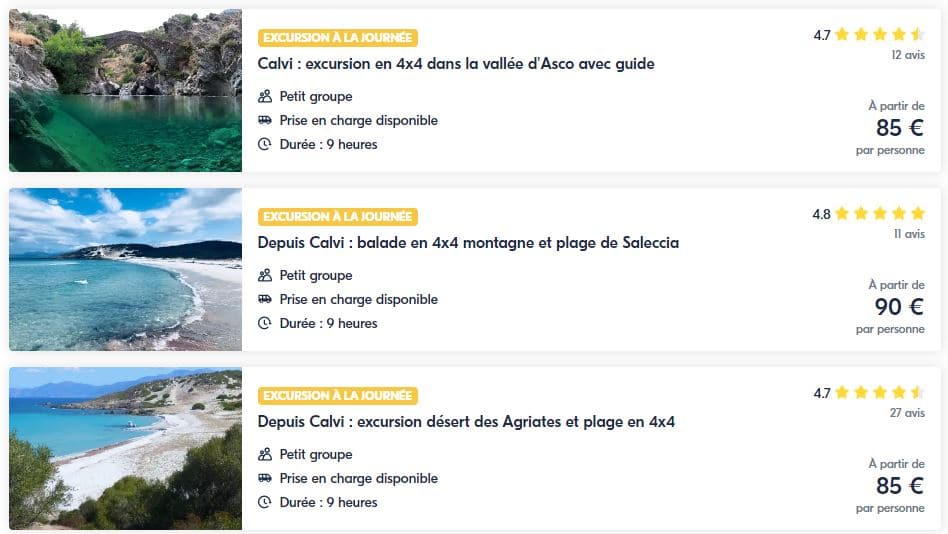Click the small group icon in Asco excursion
The width and height of the screenshot is (948, 534).
[265, 97]
